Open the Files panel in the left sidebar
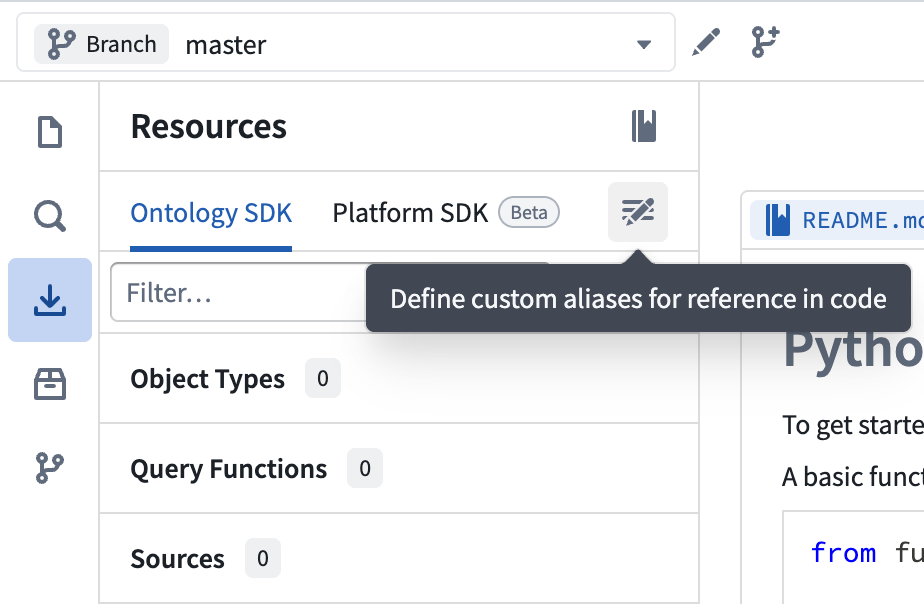Image resolution: width=924 pixels, height=604 pixels. 49,131
